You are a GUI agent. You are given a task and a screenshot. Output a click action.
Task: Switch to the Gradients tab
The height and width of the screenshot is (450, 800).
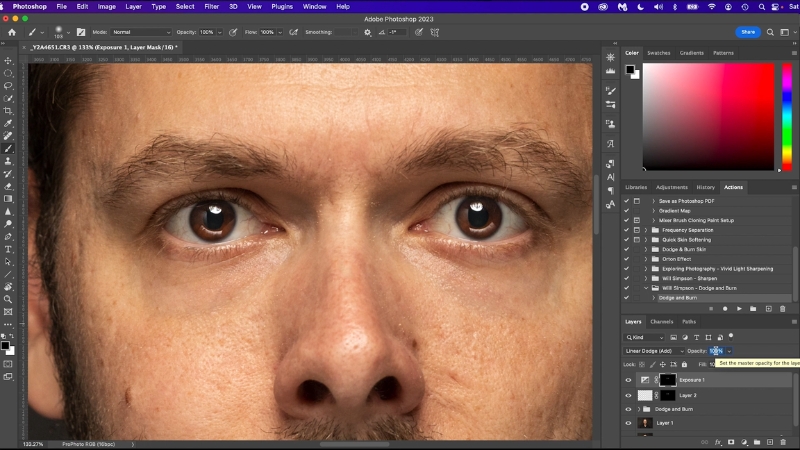tap(691, 53)
